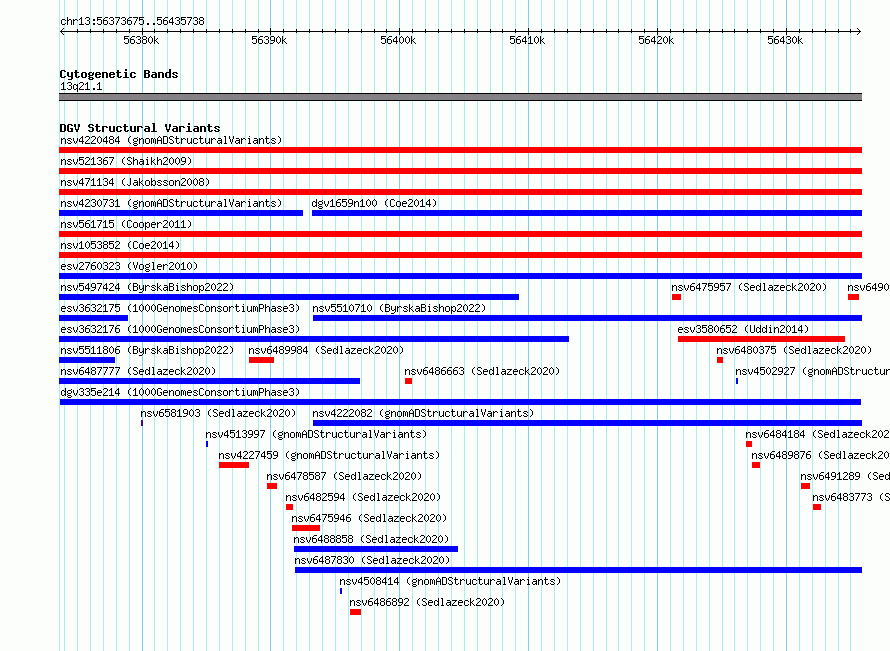Viewport: 890px width, 651px height.
Task: Select the blue bar of dgv1659n100
Action: tap(587, 213)
